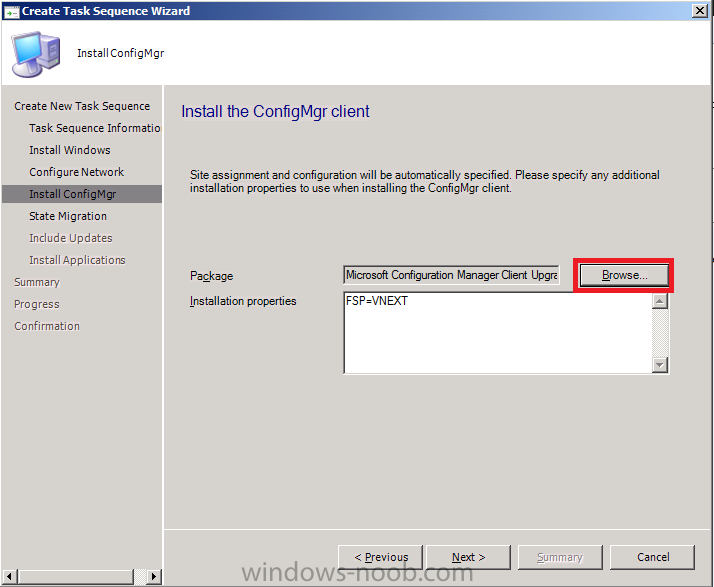Click the FSP=VNEXT property text
This screenshot has height=587, width=714.
[x=377, y=301]
